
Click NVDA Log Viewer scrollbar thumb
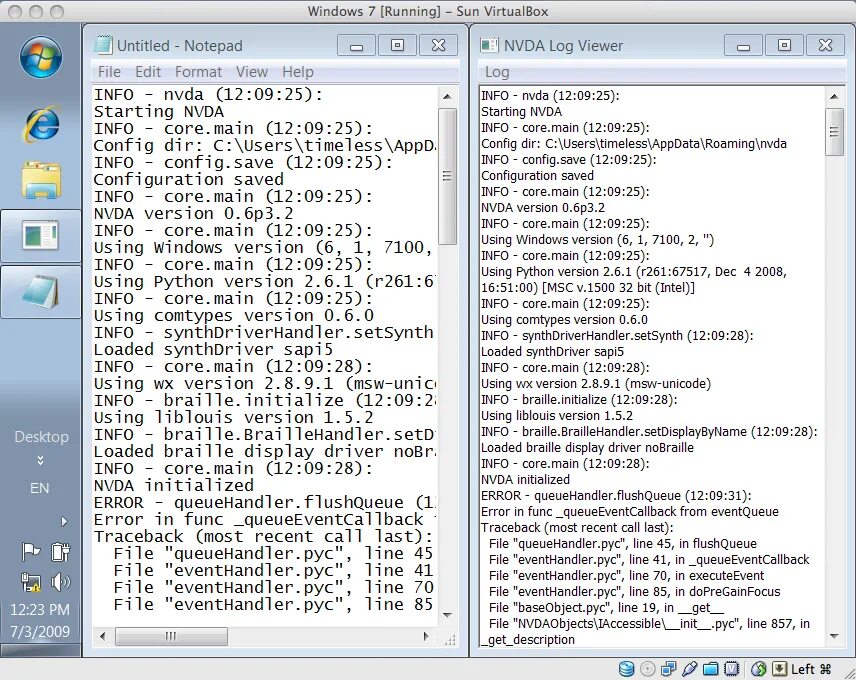834,132
